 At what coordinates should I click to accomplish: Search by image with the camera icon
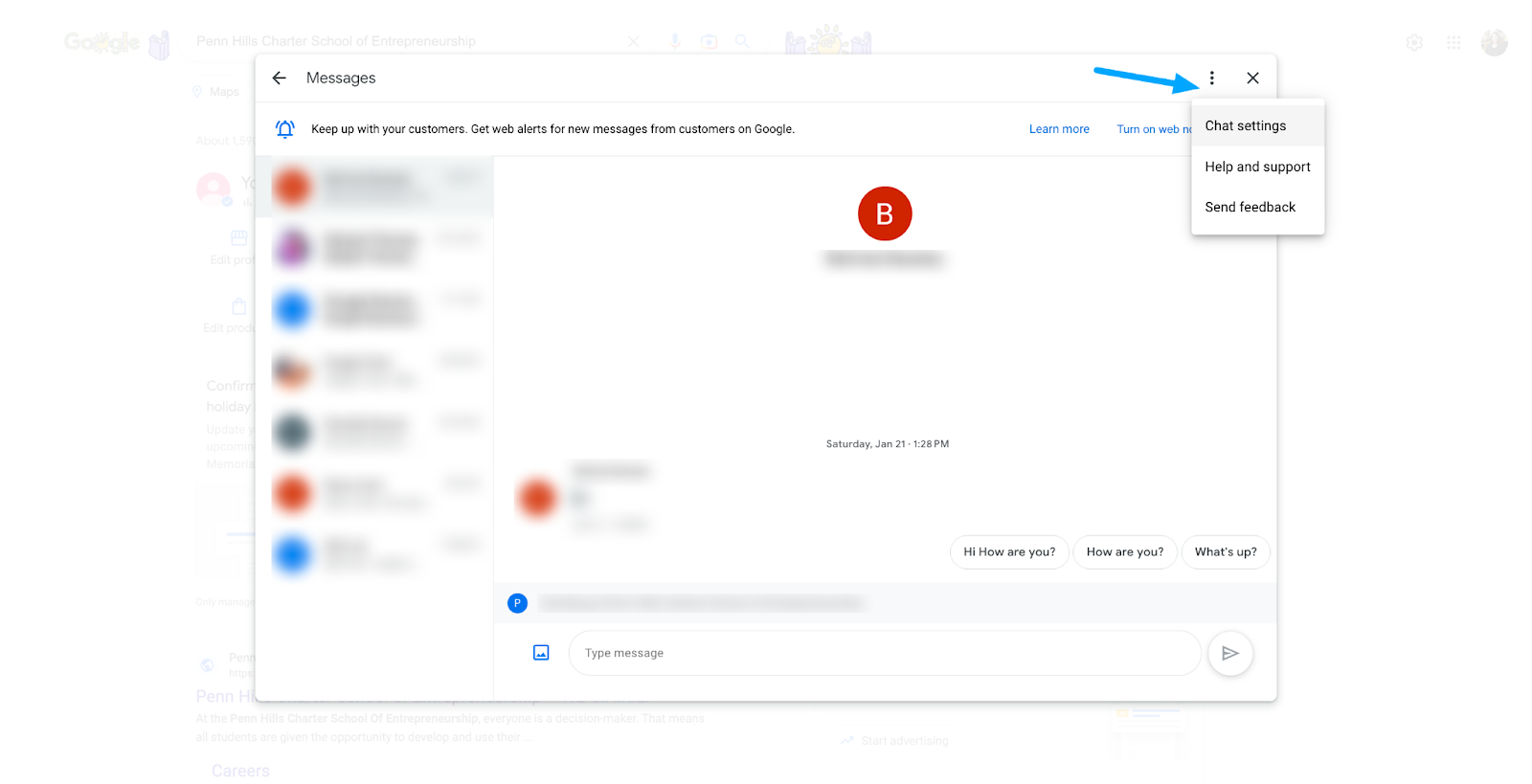(710, 41)
